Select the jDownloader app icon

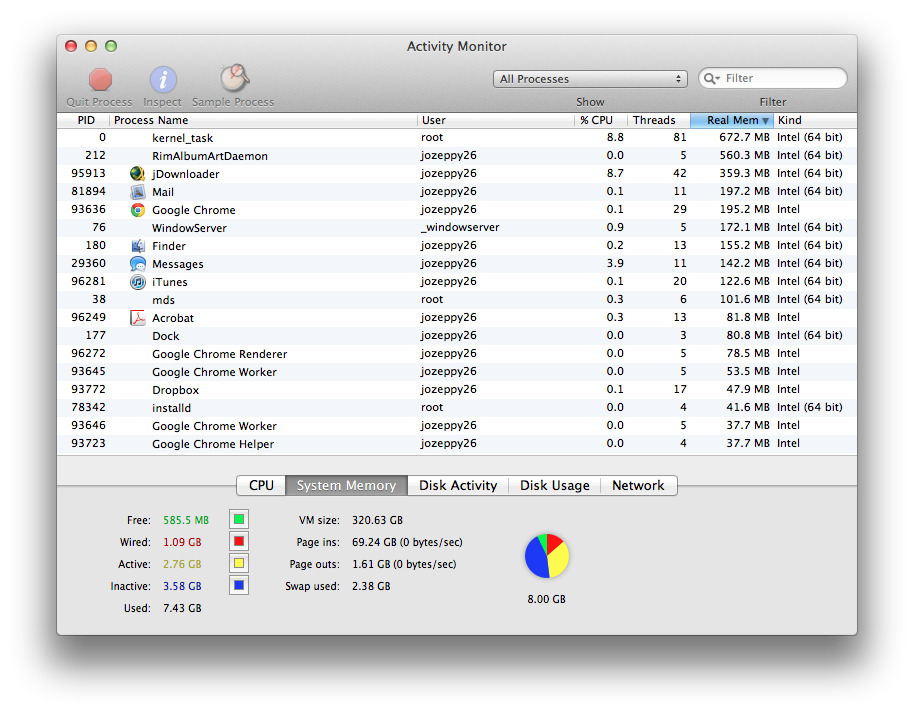click(138, 174)
